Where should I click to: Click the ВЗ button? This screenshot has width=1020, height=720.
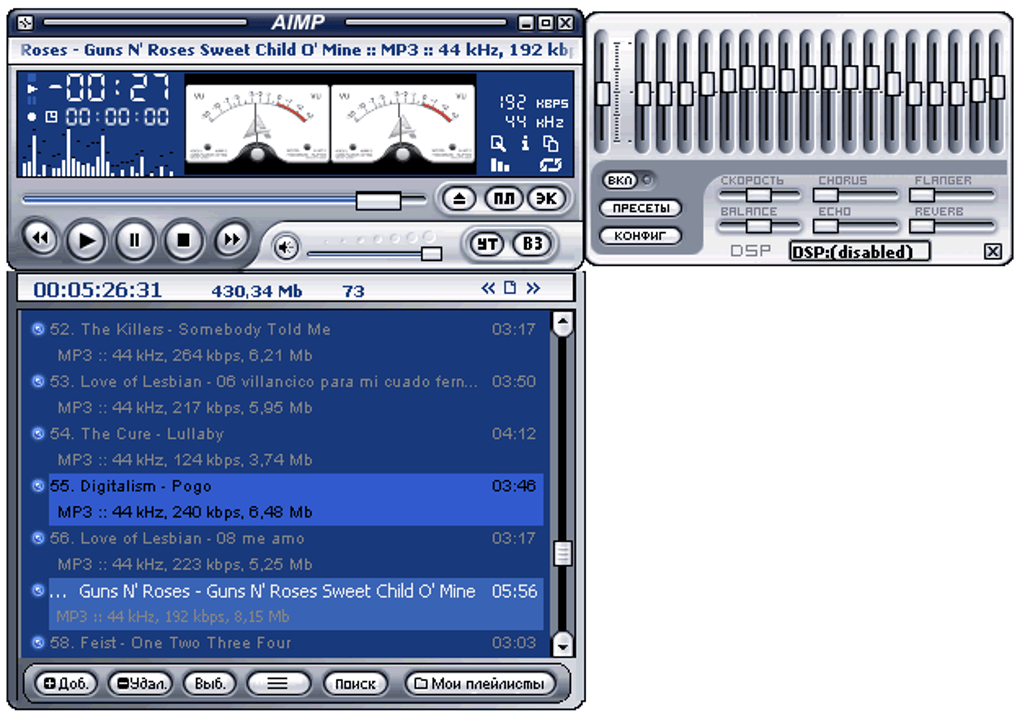coord(532,245)
